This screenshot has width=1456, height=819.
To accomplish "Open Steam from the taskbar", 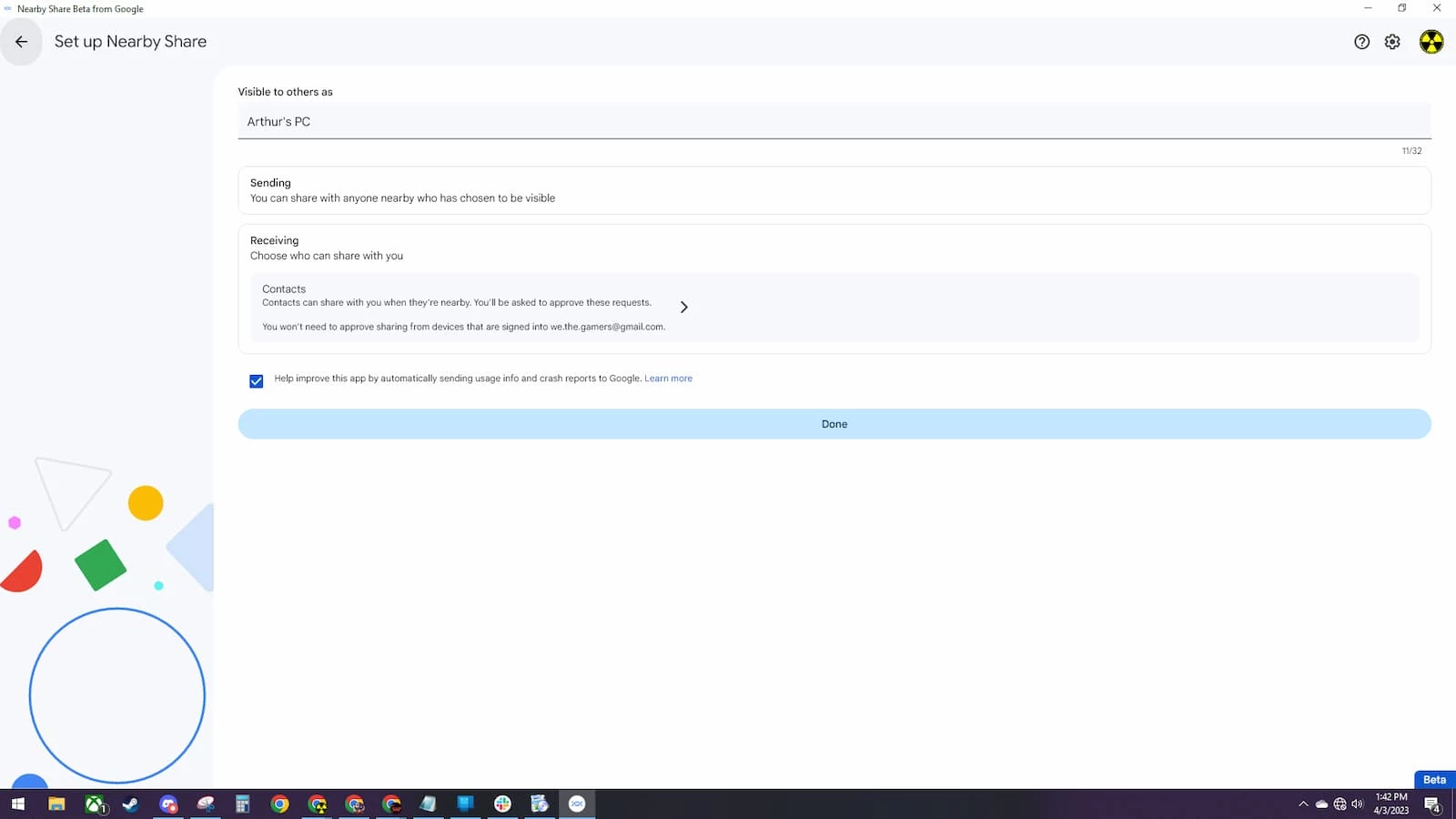I will click(131, 804).
